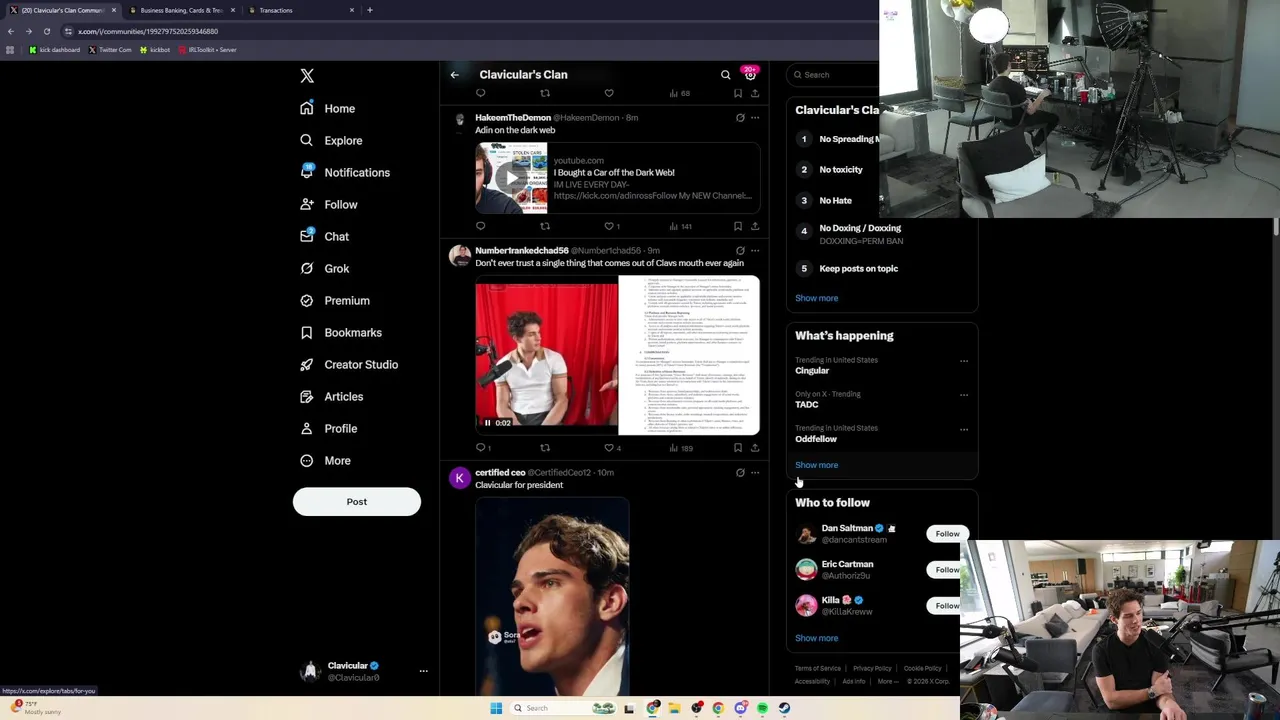
Task: Open Grok from the sidebar
Action: pos(324,269)
